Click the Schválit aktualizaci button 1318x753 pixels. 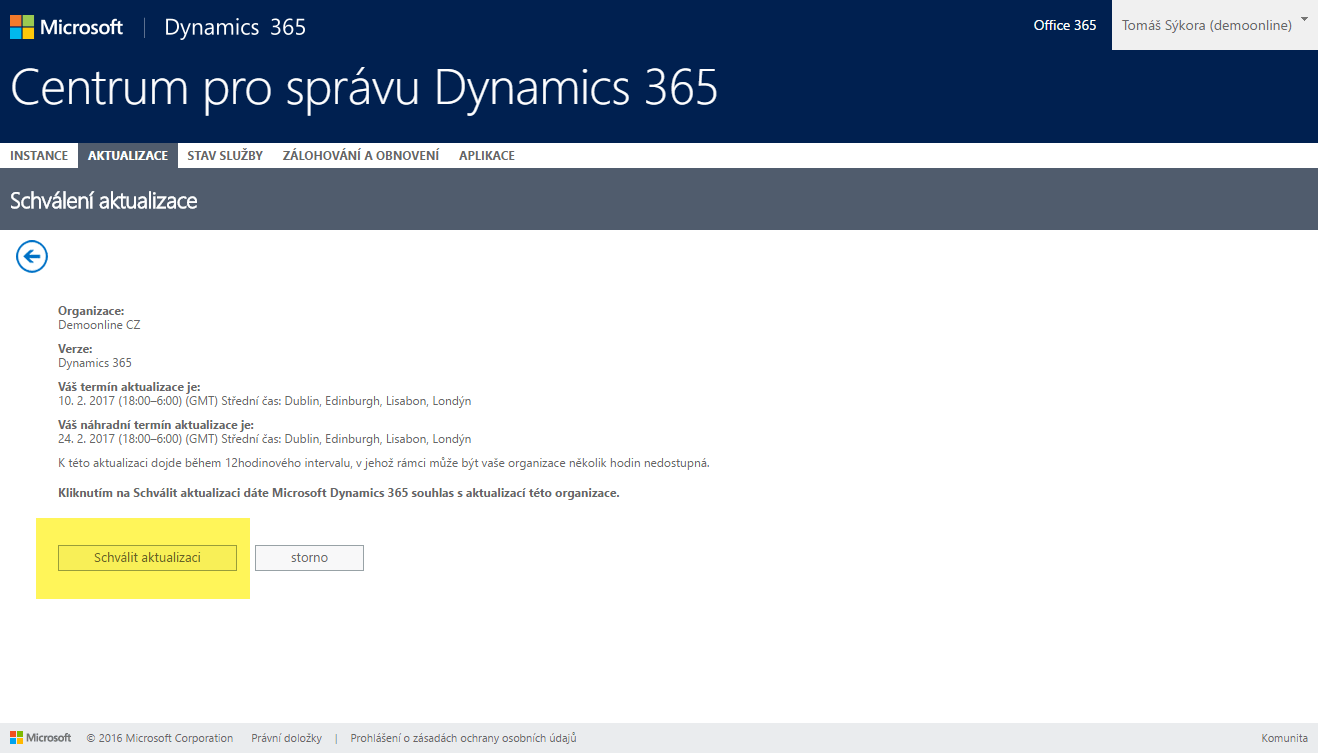(147, 558)
